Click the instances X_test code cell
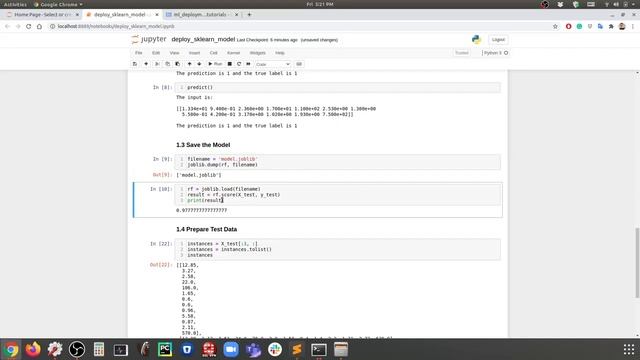 pos(338,249)
